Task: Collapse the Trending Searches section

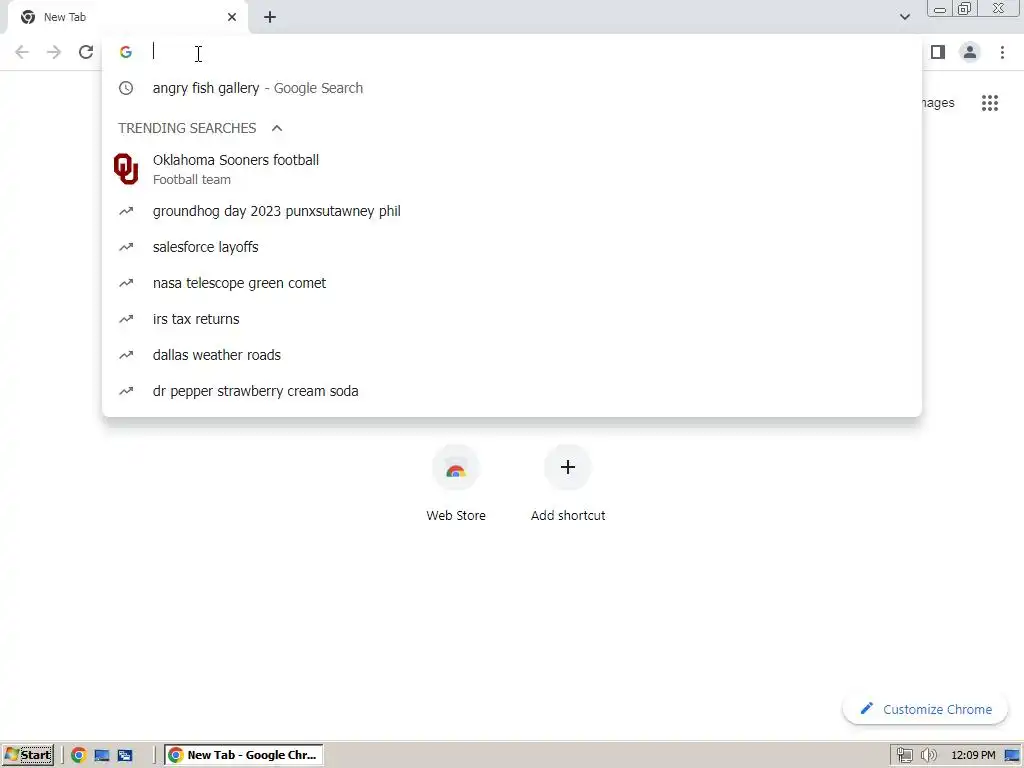Action: pos(277,128)
